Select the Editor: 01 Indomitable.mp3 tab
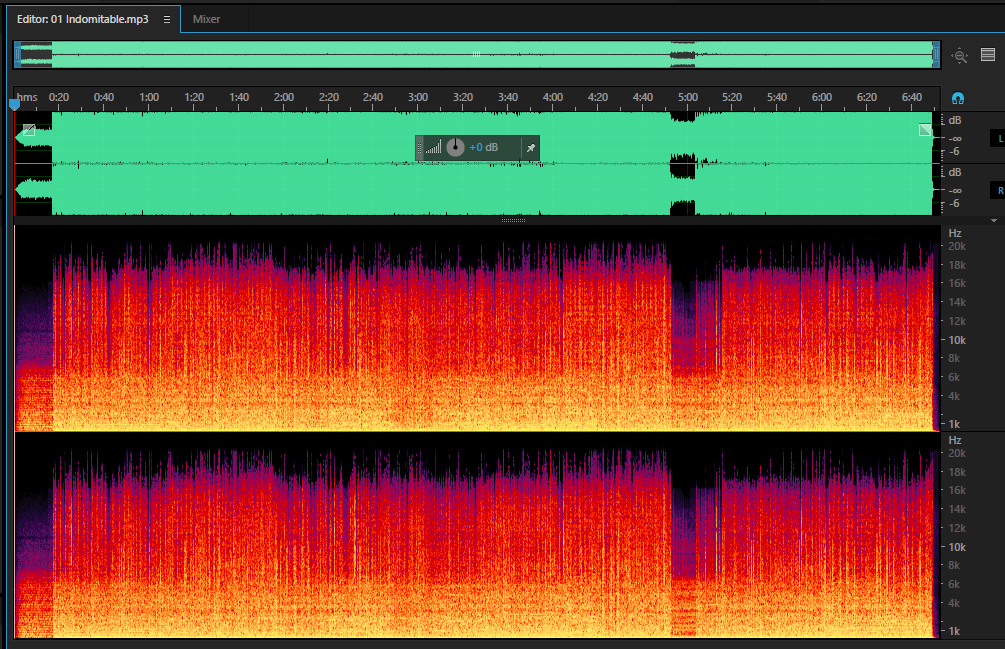This screenshot has width=1005, height=649. [82, 19]
